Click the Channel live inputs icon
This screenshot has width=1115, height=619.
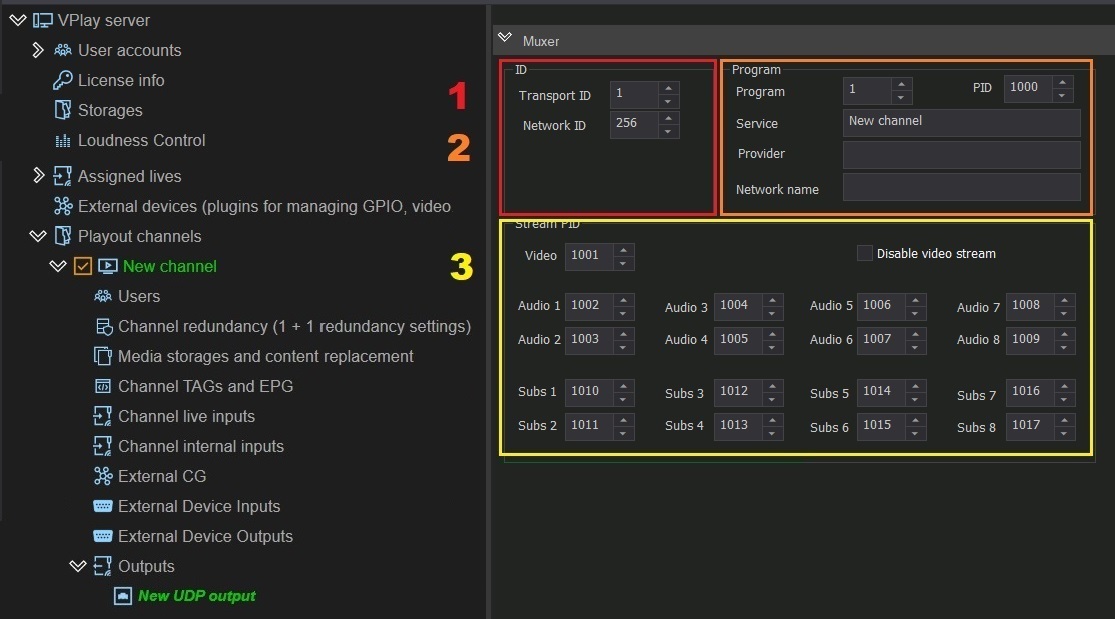[103, 416]
